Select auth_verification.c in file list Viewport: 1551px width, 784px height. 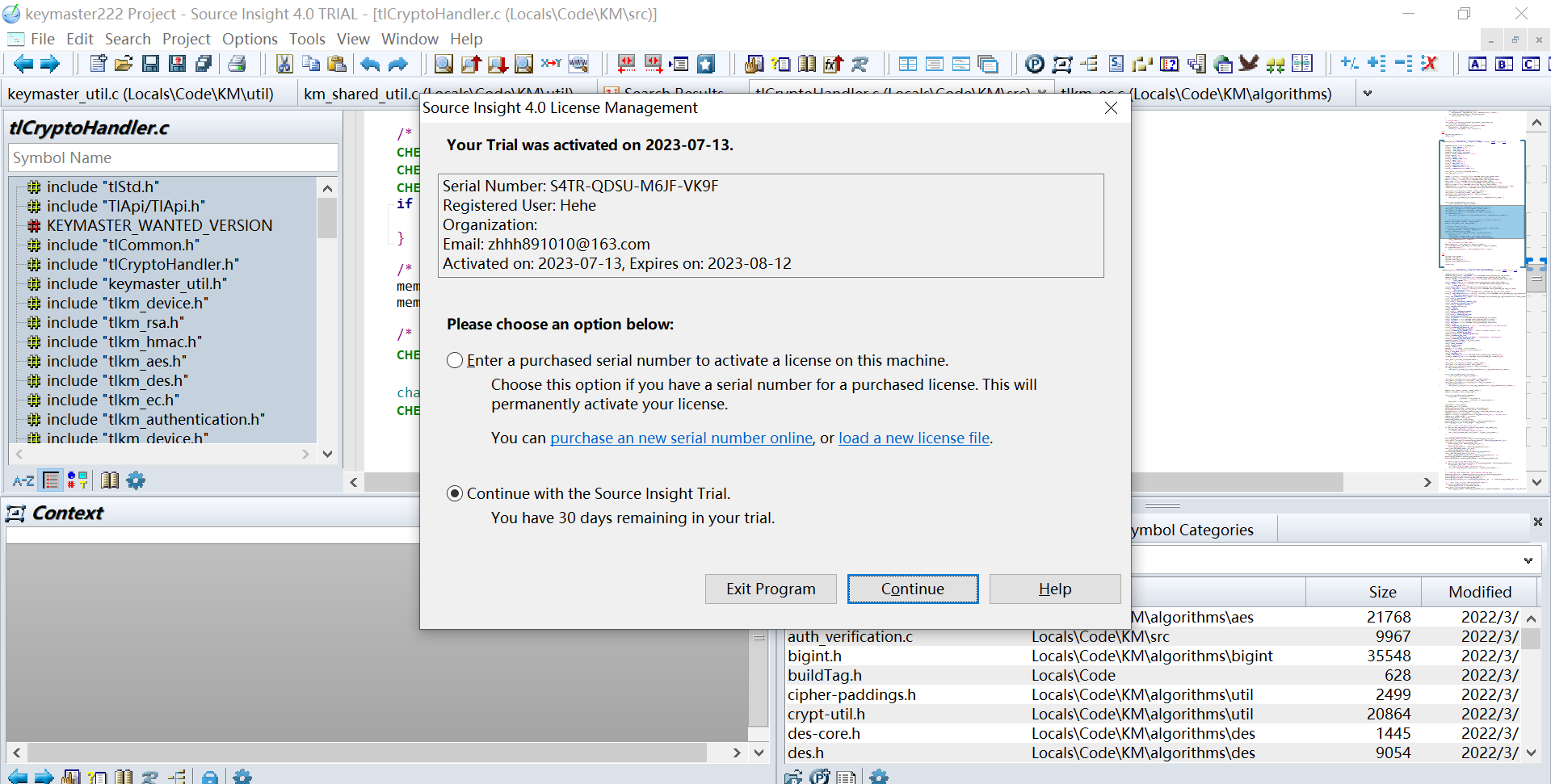(850, 636)
